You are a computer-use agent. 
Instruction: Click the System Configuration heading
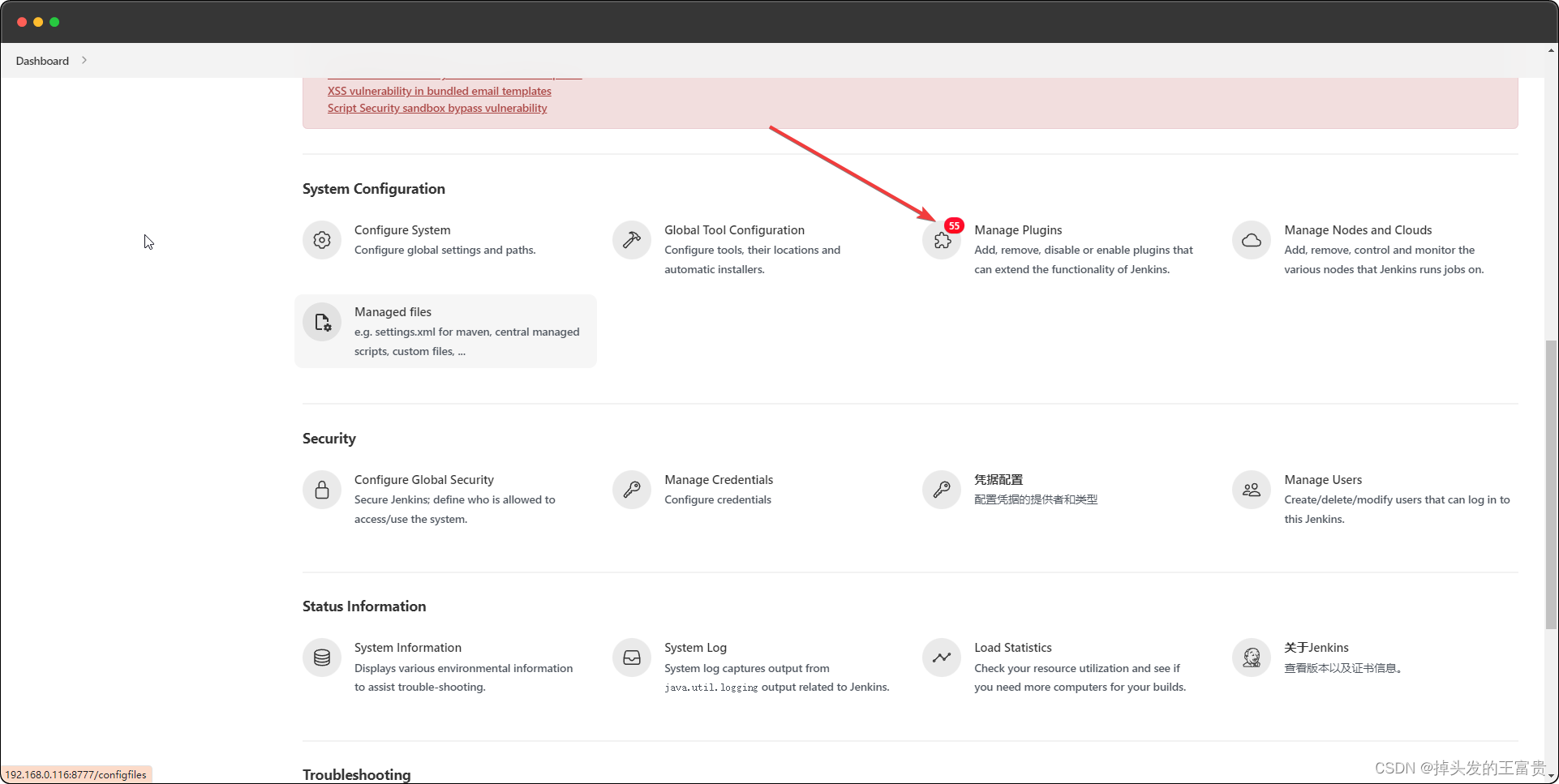(x=374, y=189)
